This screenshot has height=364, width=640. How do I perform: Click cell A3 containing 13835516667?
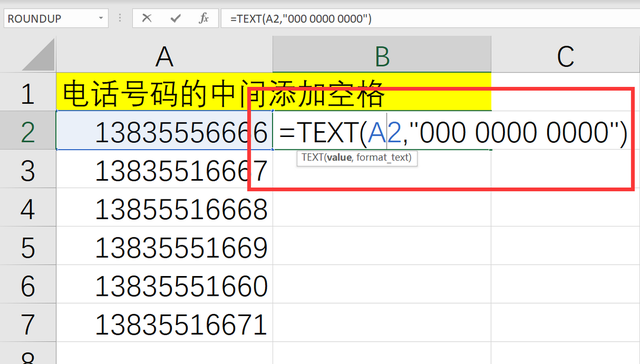click(164, 170)
